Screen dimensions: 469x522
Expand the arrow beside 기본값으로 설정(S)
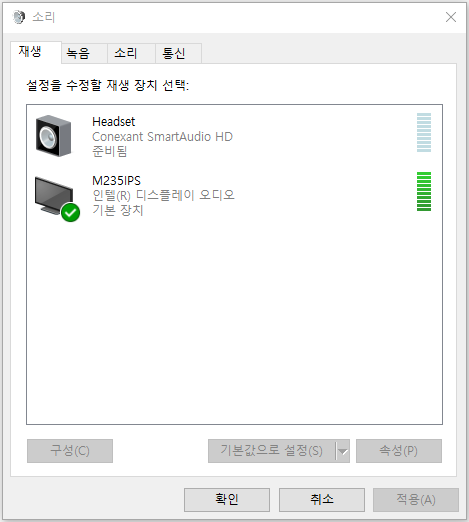pyautogui.click(x=343, y=451)
